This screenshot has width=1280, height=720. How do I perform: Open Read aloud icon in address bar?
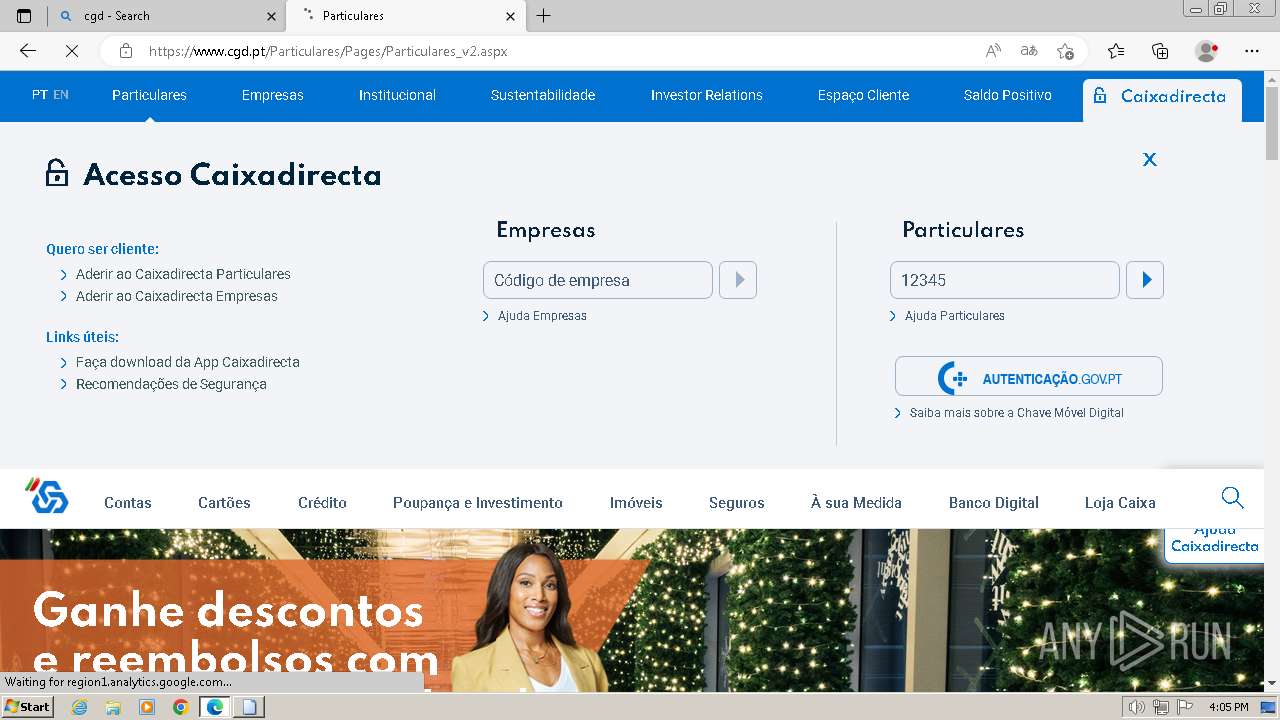point(993,51)
